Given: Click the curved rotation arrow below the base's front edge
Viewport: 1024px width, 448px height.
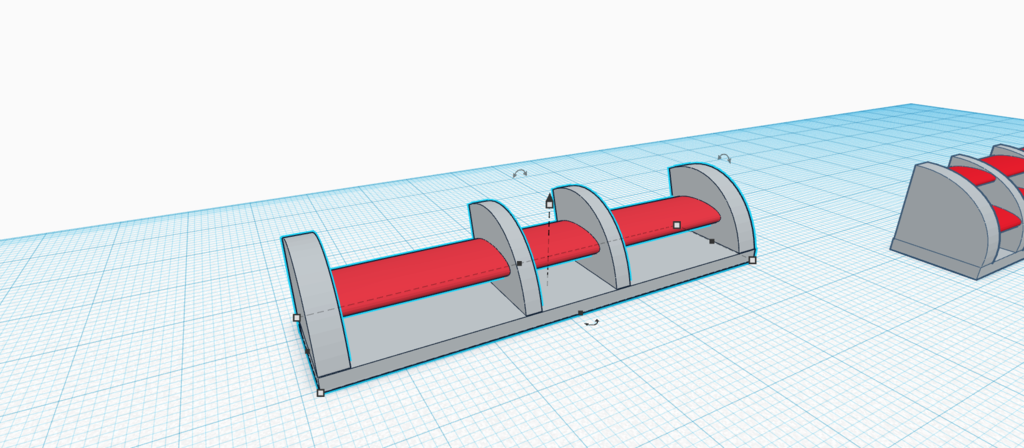Looking at the screenshot, I should (x=592, y=323).
